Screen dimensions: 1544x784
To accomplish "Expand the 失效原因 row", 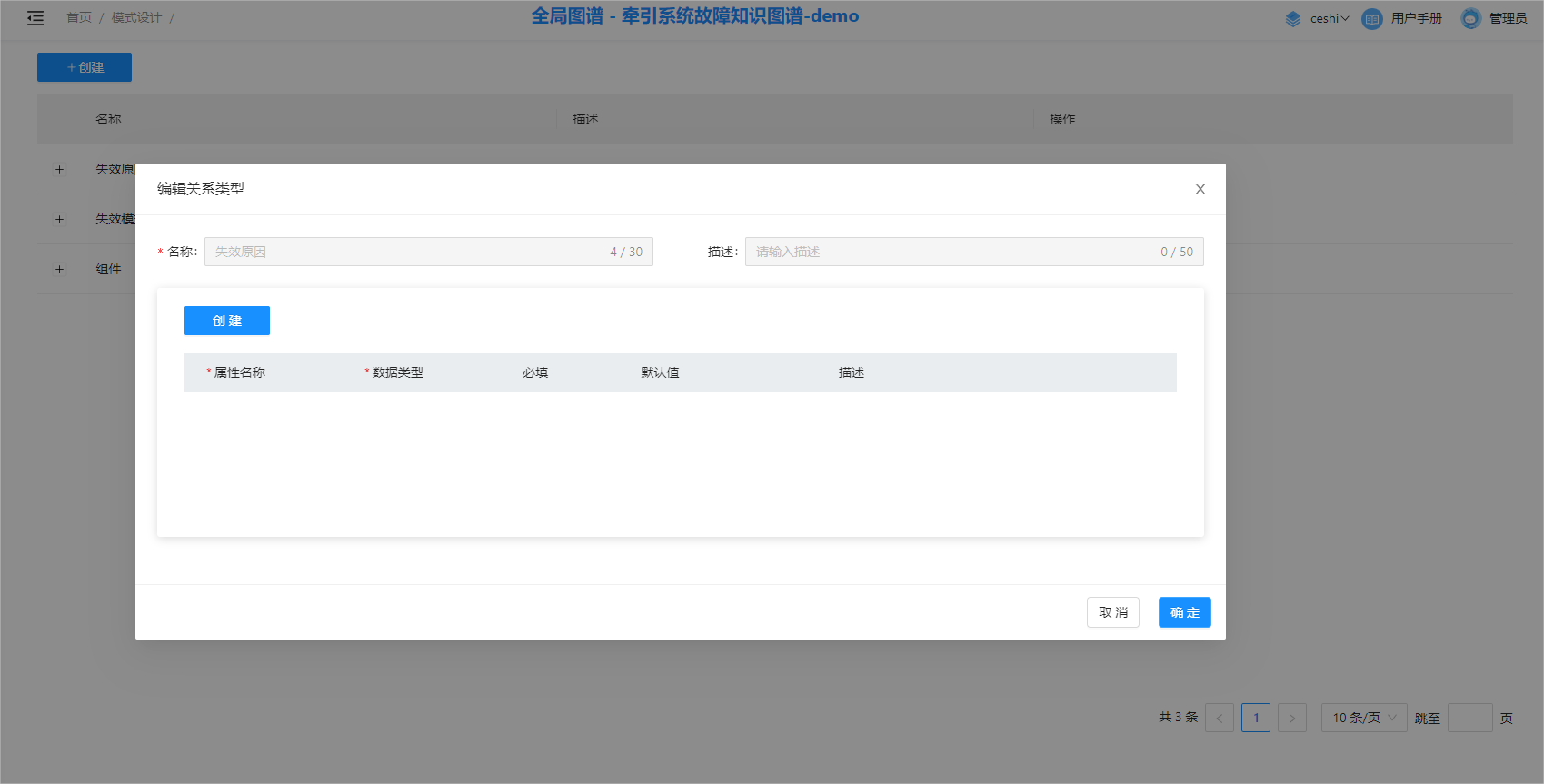I will click(x=60, y=169).
